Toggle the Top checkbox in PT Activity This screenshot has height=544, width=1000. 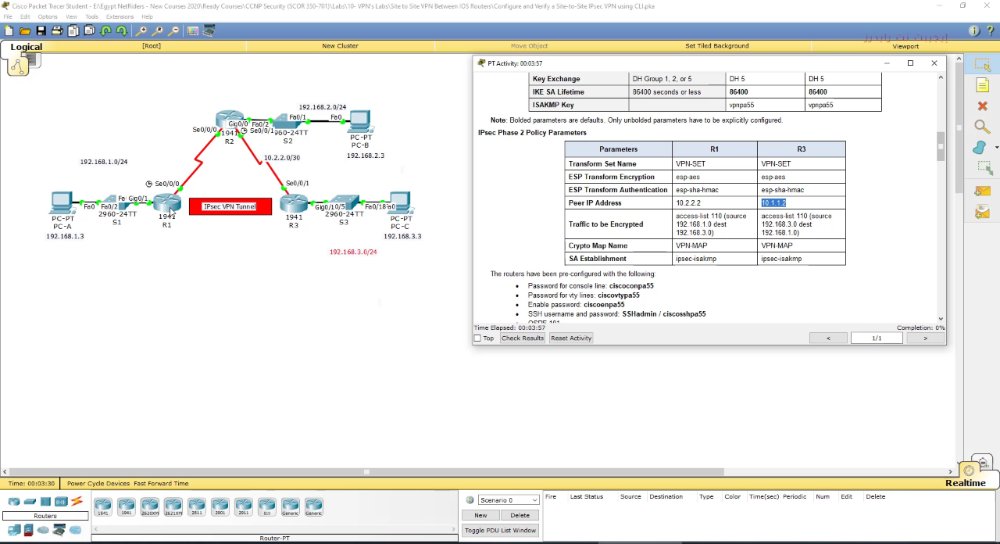pos(478,338)
